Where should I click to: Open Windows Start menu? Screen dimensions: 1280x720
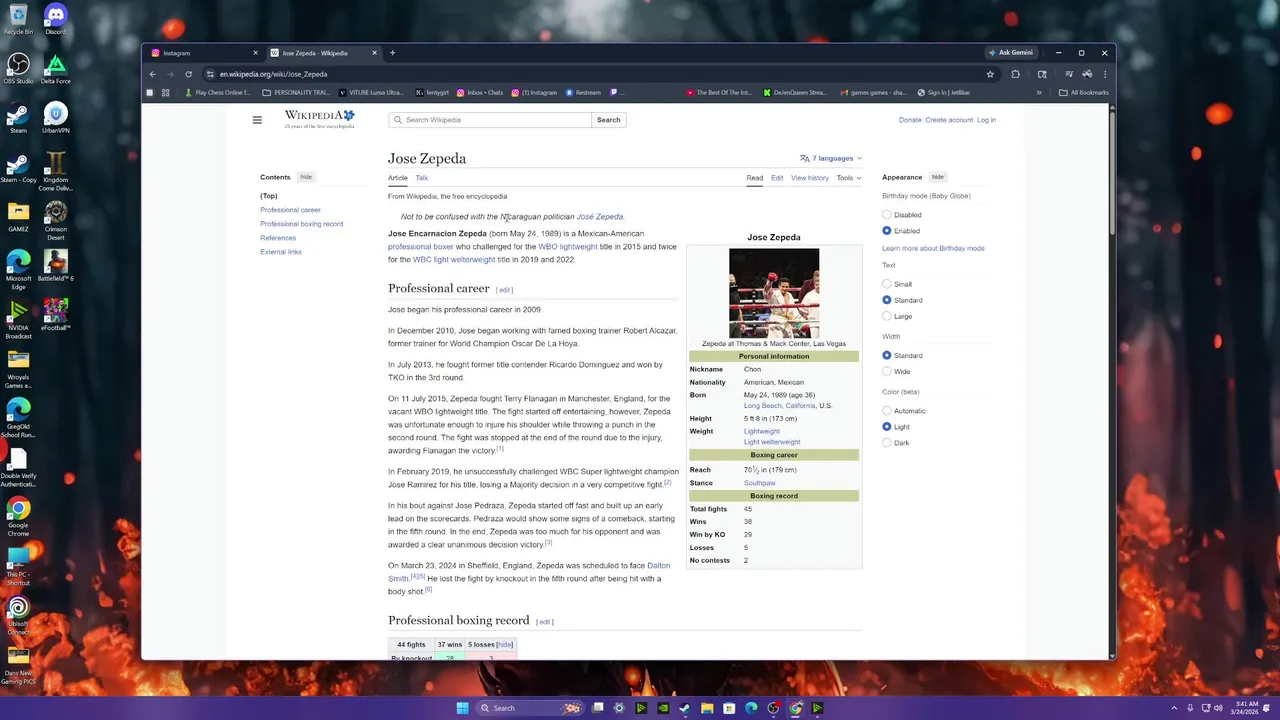point(462,708)
